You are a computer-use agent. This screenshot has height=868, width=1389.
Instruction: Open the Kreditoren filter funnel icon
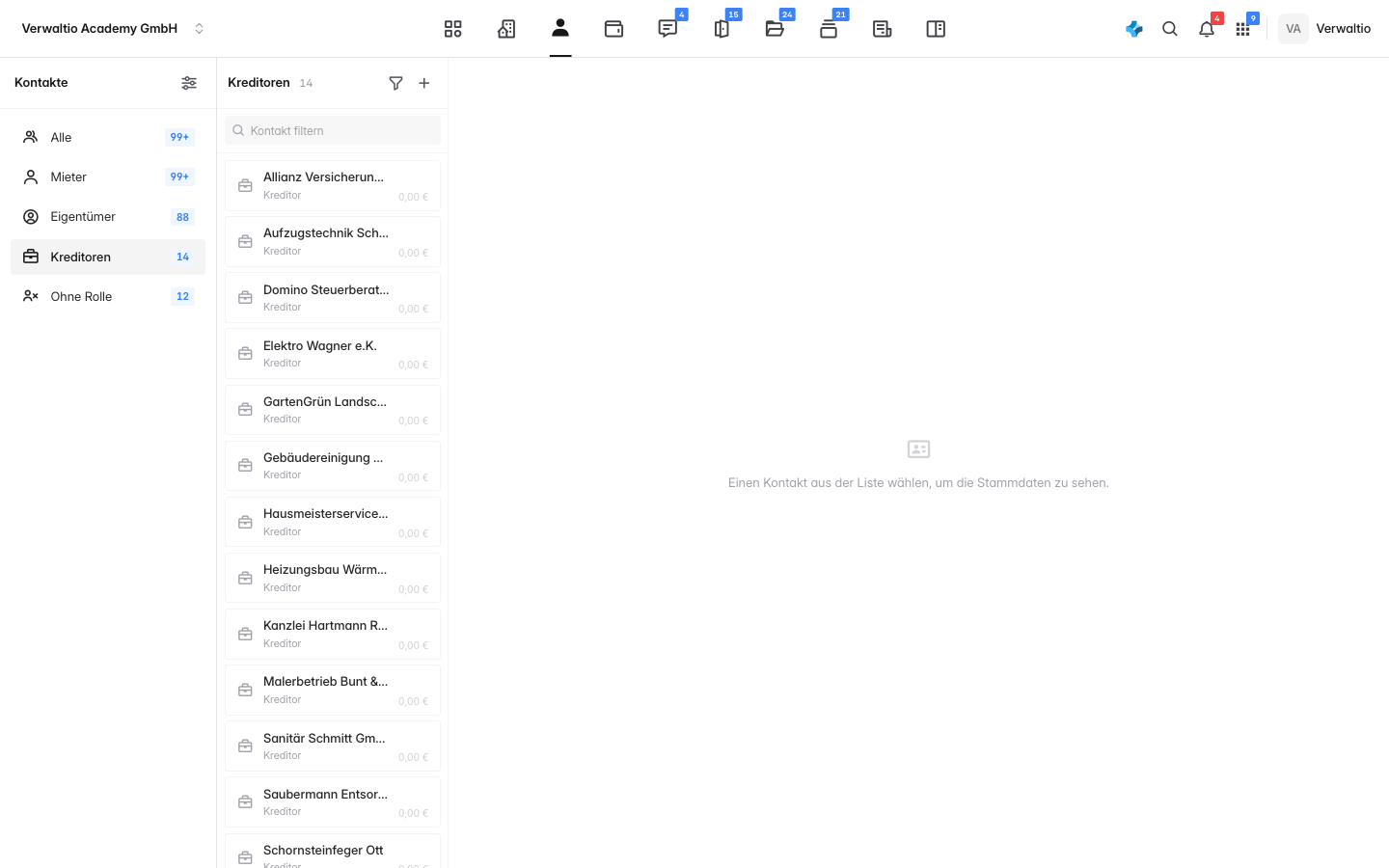point(395,83)
